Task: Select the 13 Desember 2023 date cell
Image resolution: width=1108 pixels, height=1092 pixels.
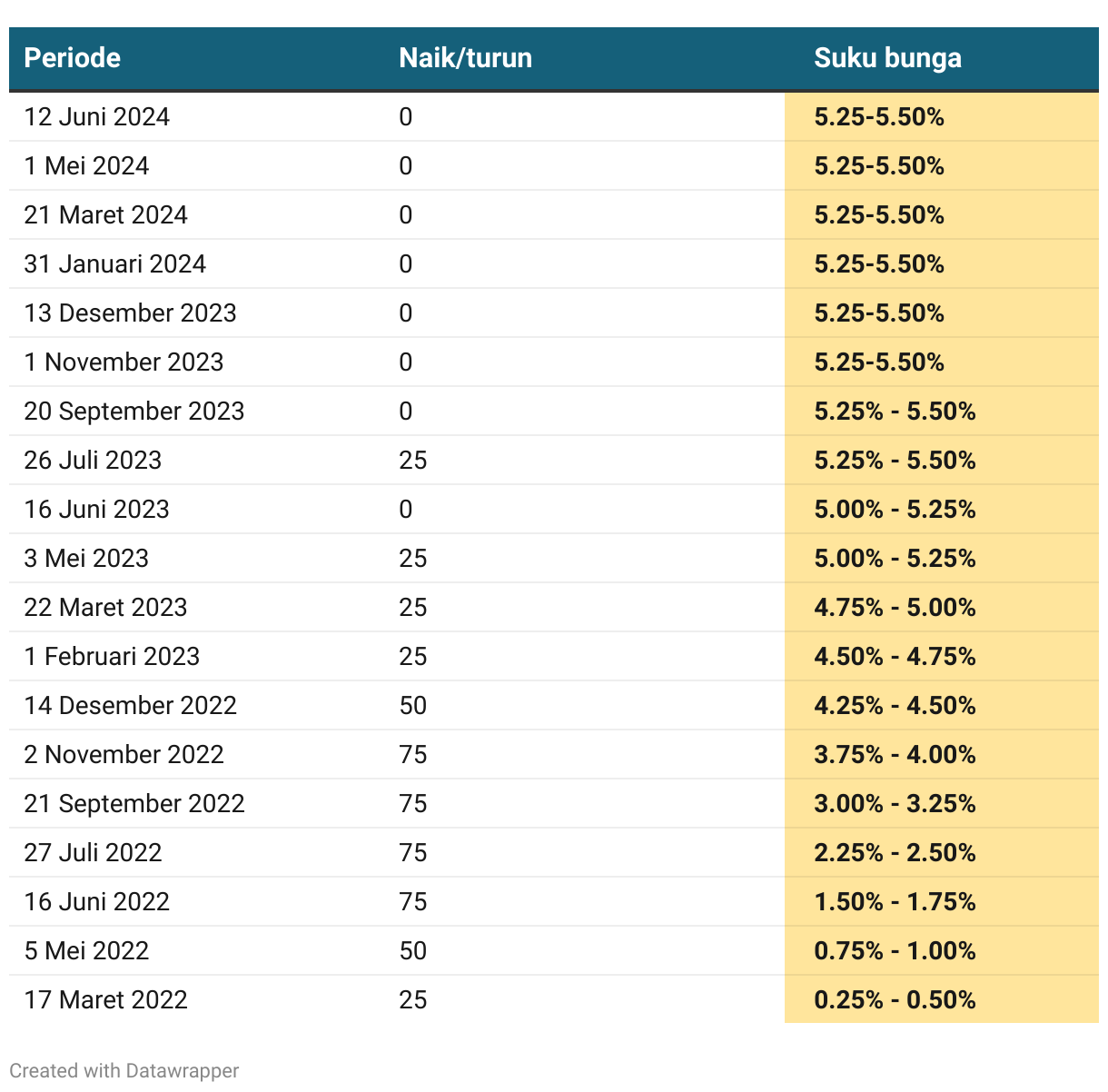Action: tap(130, 313)
